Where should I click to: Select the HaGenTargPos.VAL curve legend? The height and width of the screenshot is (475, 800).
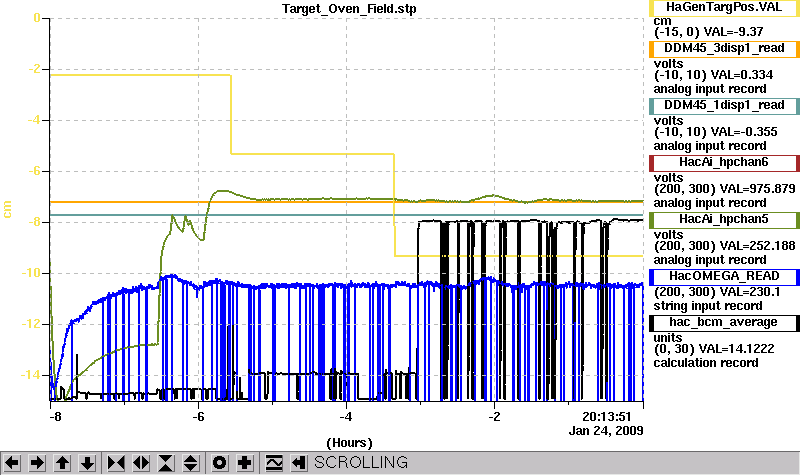pyautogui.click(x=724, y=8)
